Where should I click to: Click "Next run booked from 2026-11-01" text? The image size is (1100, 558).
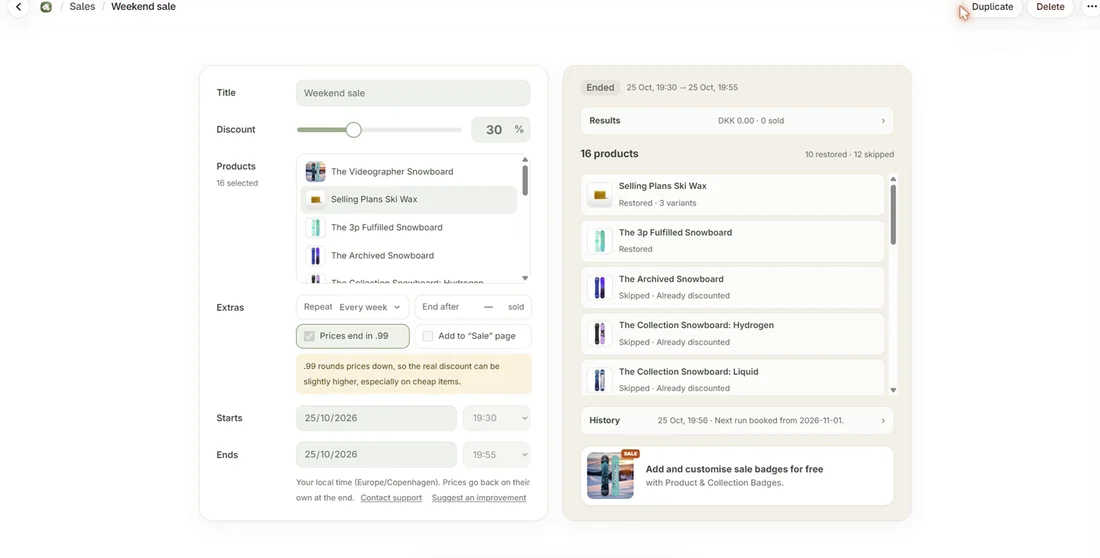pyautogui.click(x=780, y=420)
